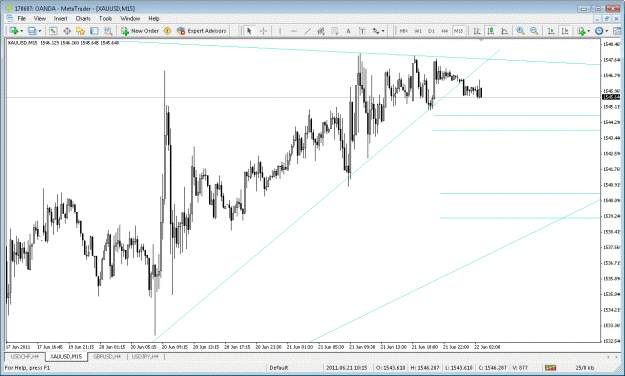Launch the Strategy Tester icon

coord(108,31)
